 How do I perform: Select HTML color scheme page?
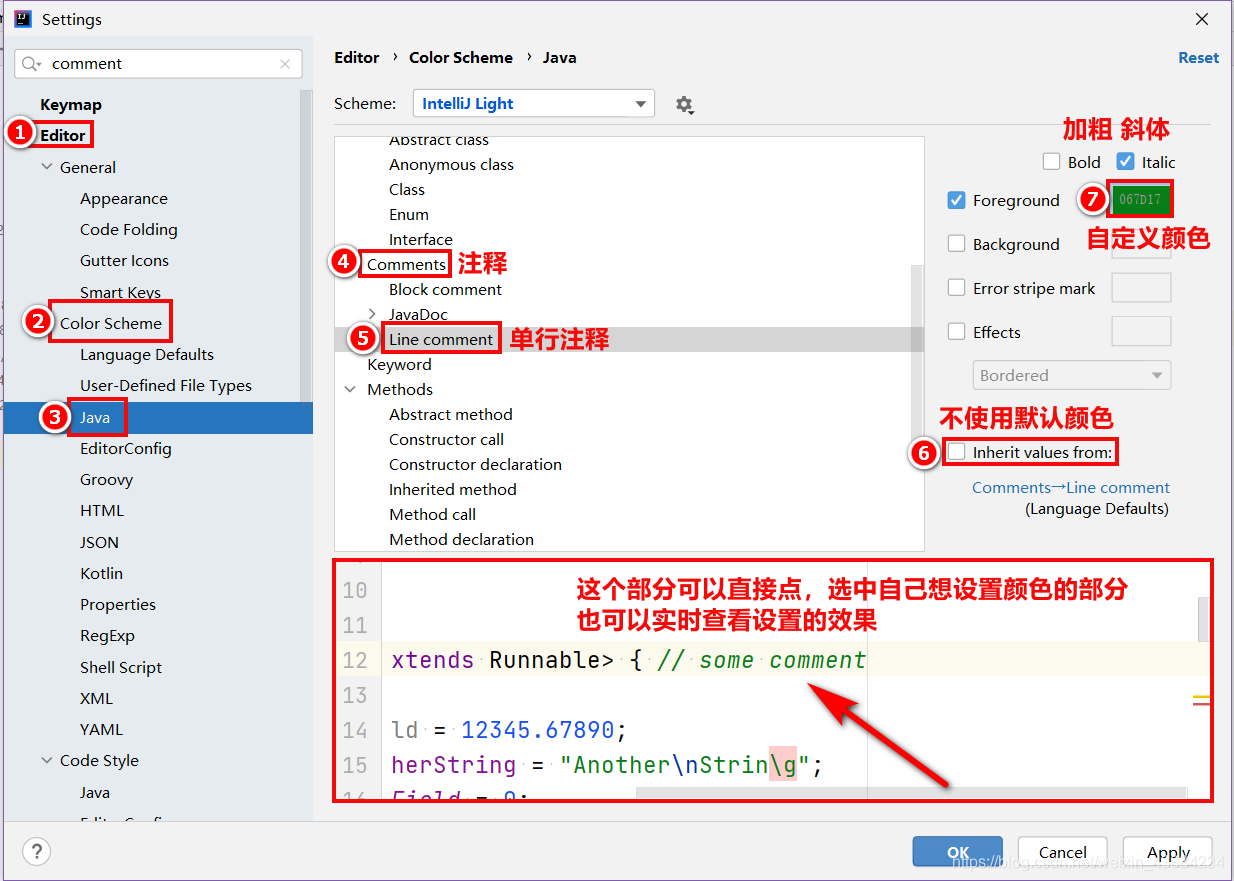tap(102, 510)
